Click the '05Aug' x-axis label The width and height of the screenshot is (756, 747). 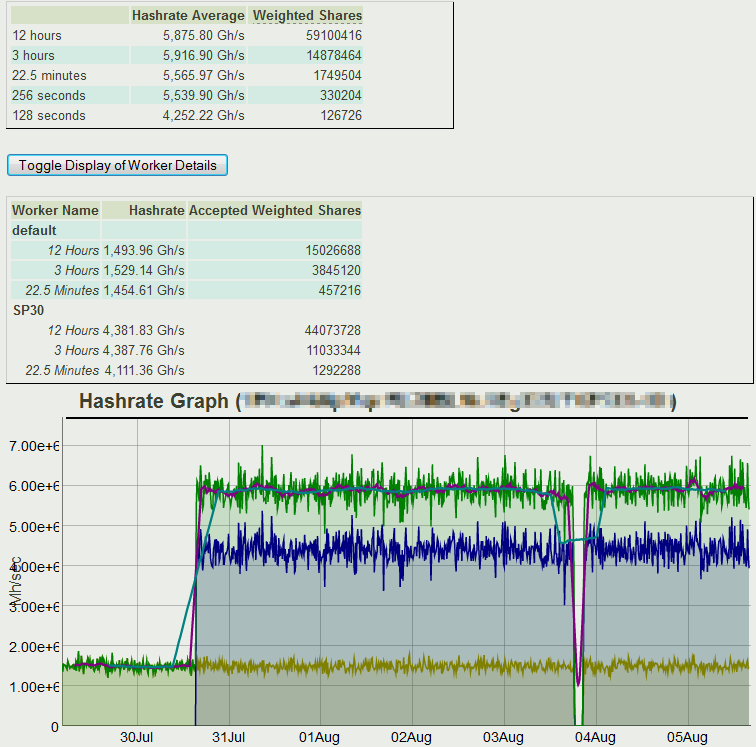pos(688,737)
